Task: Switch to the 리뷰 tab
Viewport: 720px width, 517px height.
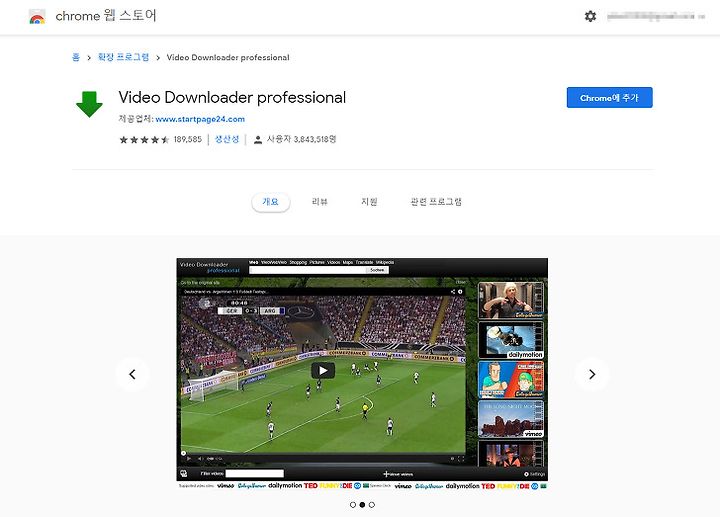Action: [x=320, y=202]
